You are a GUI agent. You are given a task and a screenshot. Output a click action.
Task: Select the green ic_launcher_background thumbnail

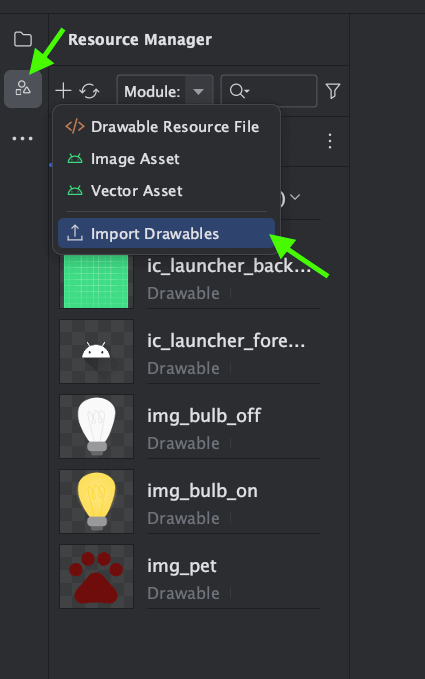pyautogui.click(x=96, y=281)
